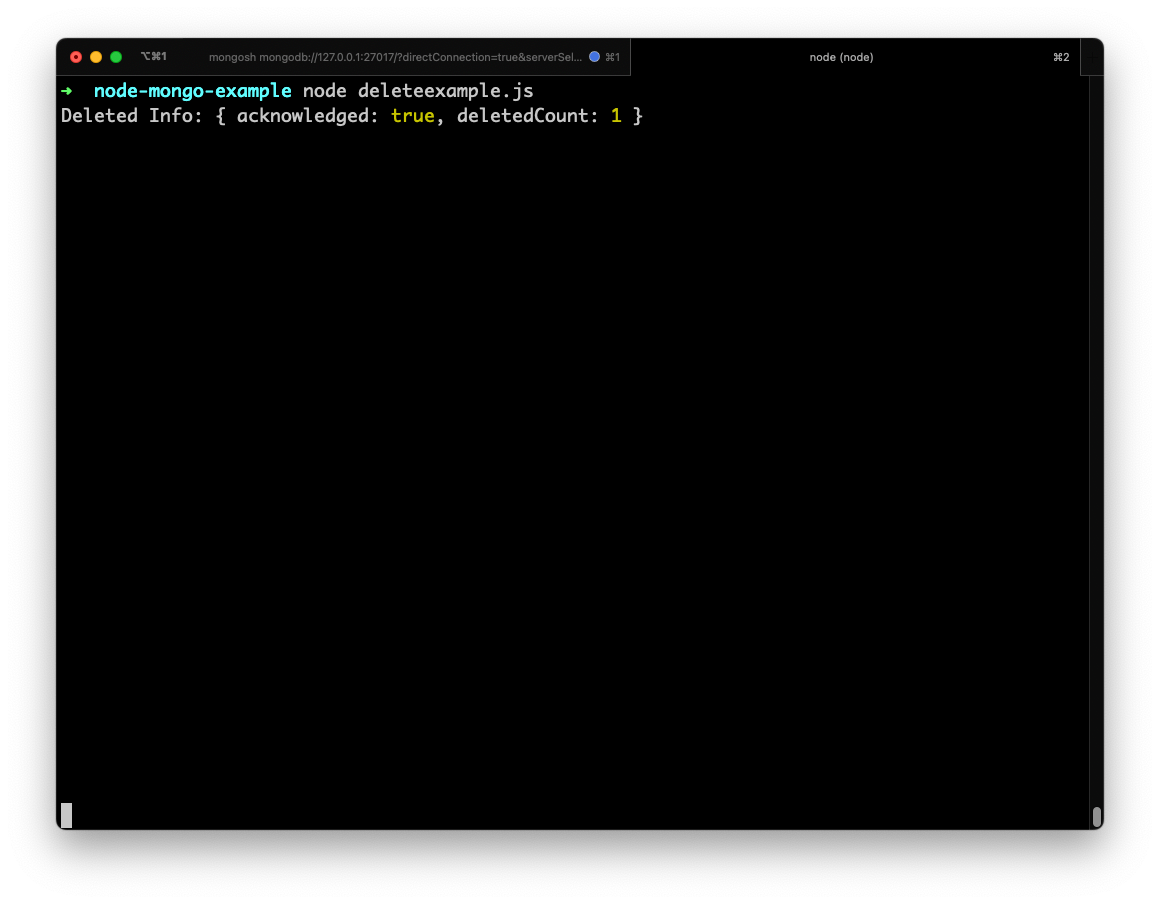Select the node (node) tab
This screenshot has width=1160, height=904.
tap(841, 57)
